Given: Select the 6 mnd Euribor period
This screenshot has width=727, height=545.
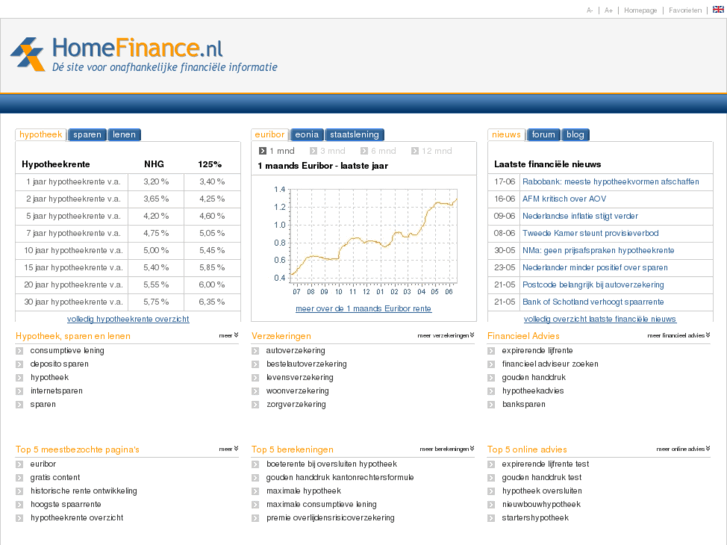Looking at the screenshot, I should (x=378, y=151).
